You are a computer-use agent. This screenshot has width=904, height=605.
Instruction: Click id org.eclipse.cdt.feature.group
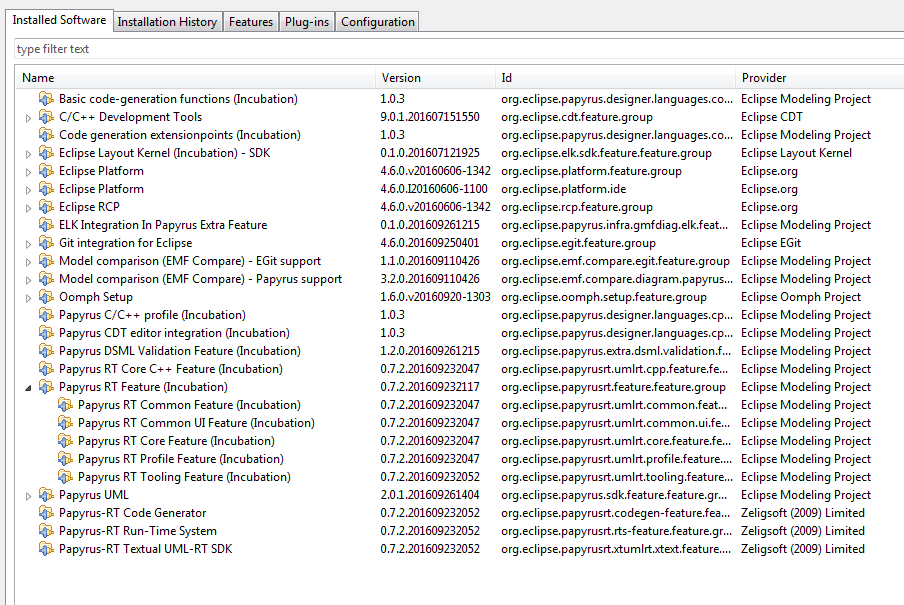[577, 117]
